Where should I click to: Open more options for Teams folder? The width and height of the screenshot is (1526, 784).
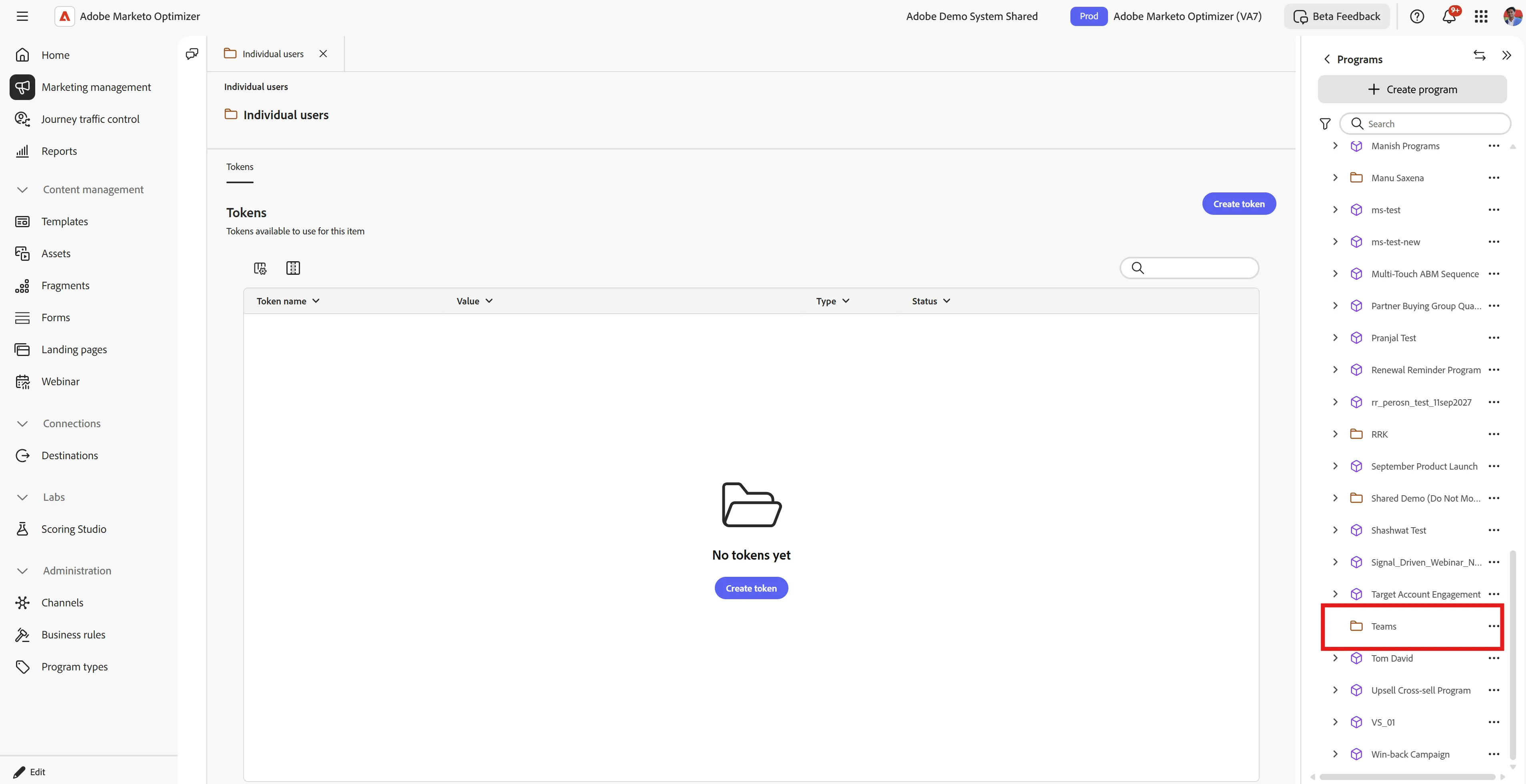1494,626
